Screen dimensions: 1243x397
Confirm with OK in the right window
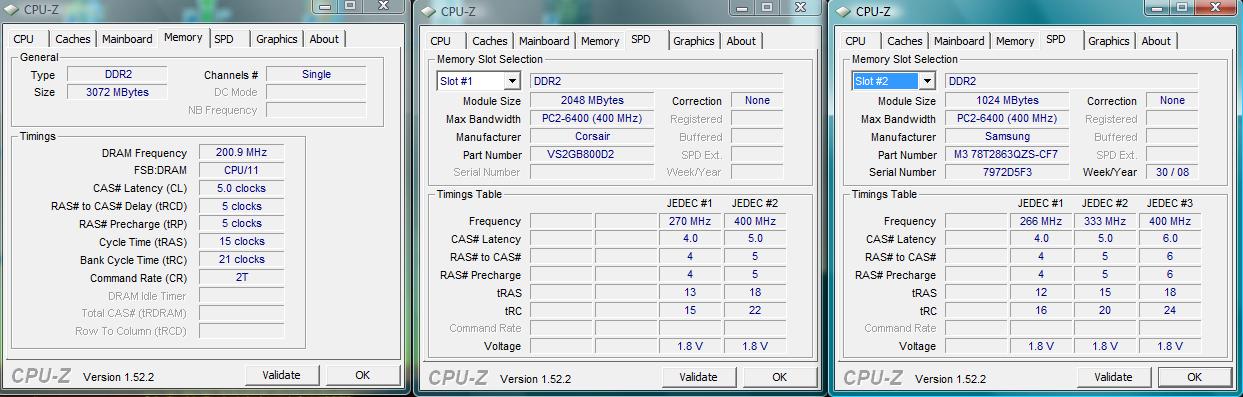tap(1194, 377)
